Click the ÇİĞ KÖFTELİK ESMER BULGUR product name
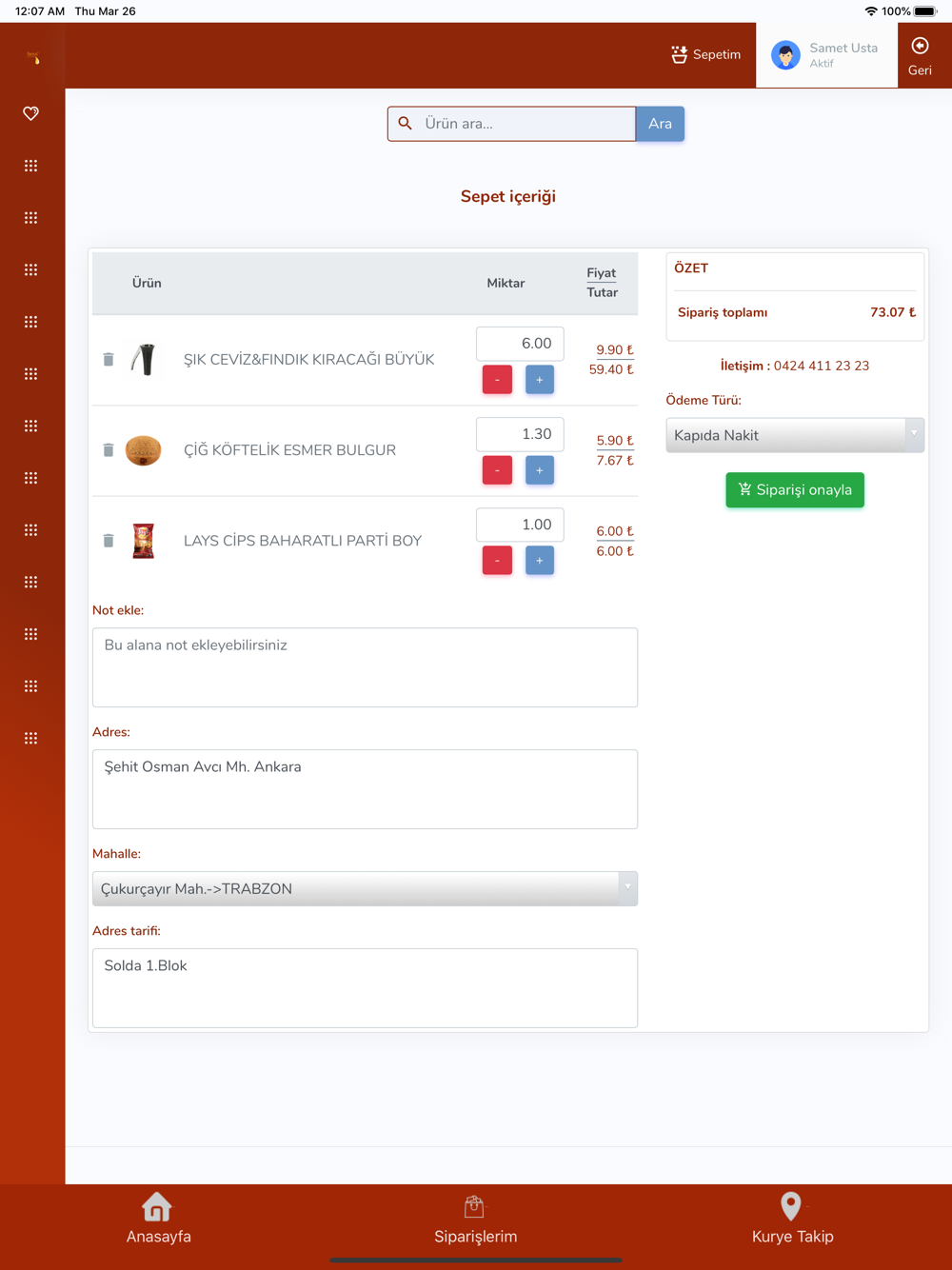 (289, 450)
